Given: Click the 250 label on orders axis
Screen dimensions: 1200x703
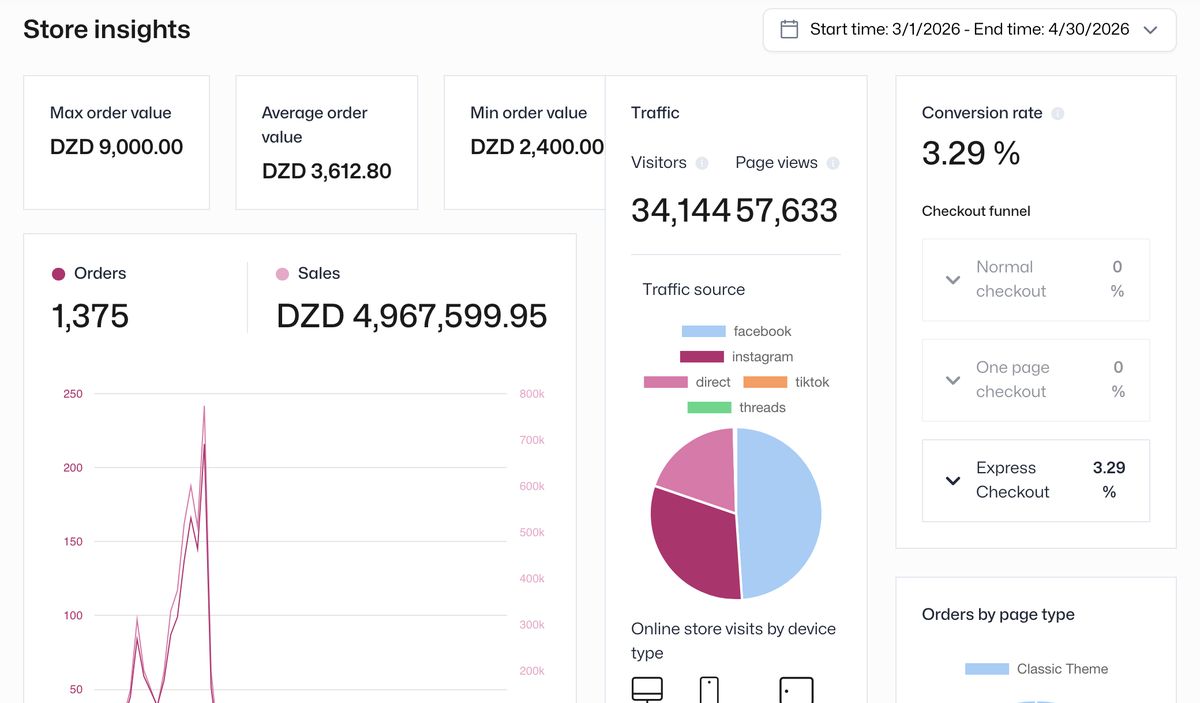Looking at the screenshot, I should pyautogui.click(x=73, y=394).
